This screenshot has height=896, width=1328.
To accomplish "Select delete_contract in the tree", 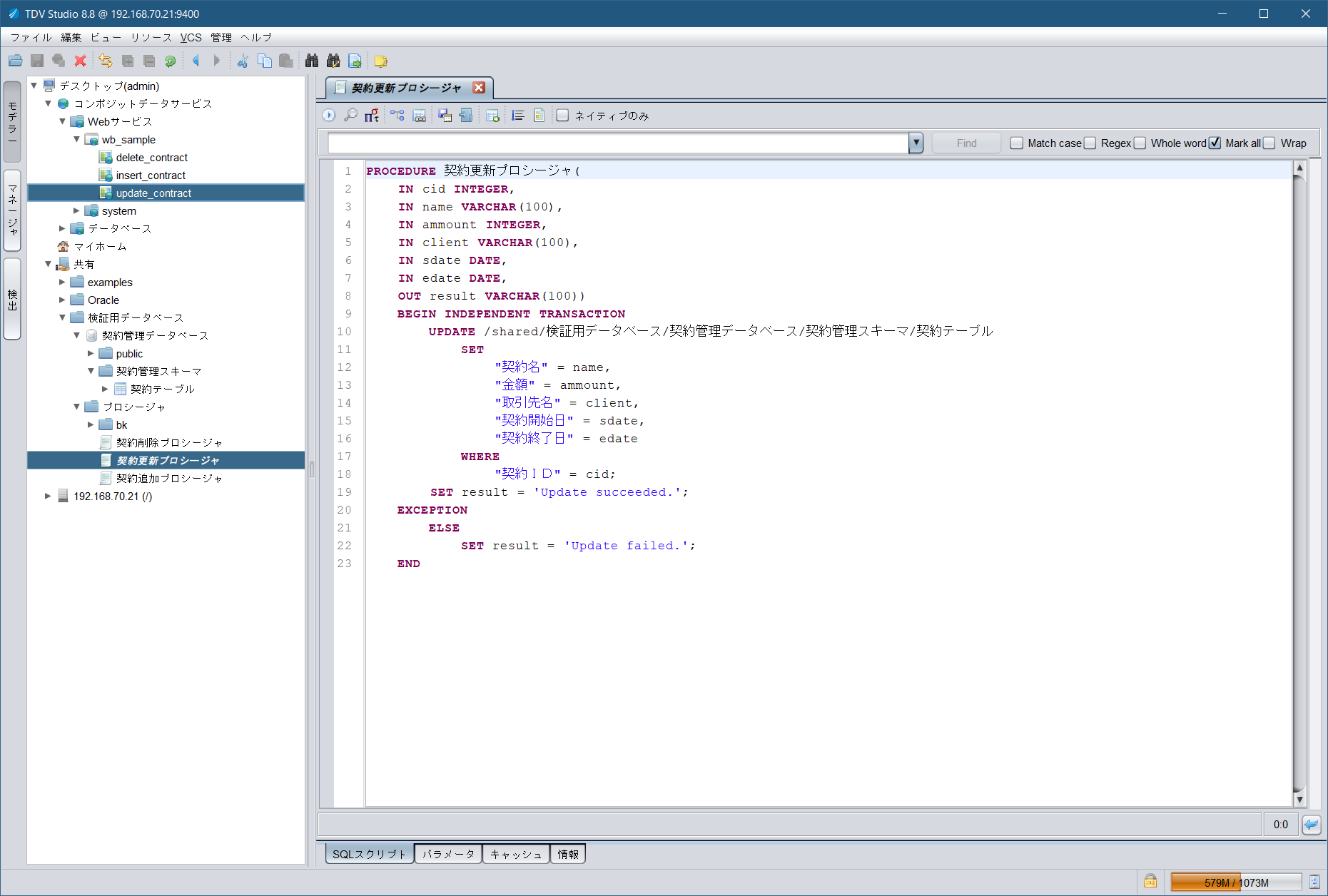I will pos(152,158).
